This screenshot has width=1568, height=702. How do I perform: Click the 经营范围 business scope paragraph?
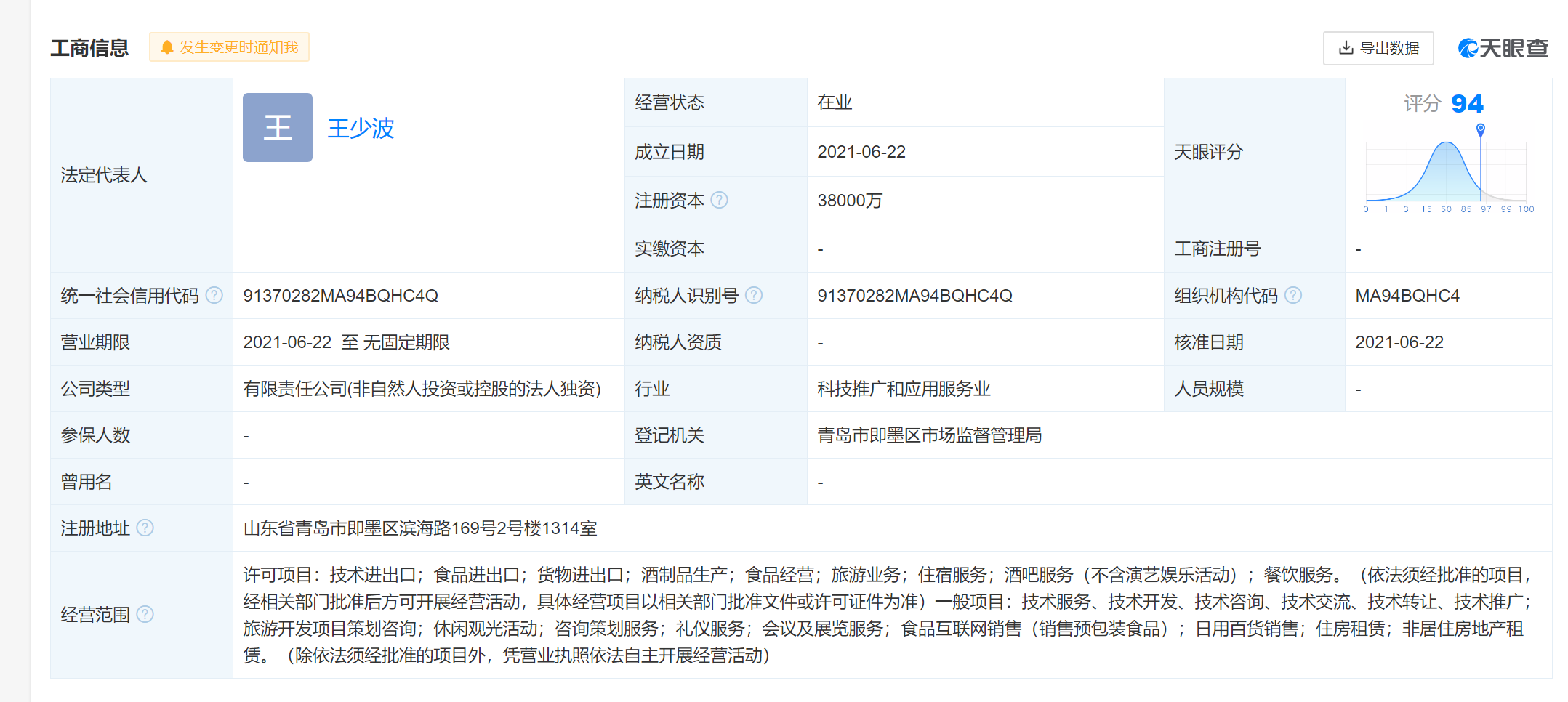[888, 615]
